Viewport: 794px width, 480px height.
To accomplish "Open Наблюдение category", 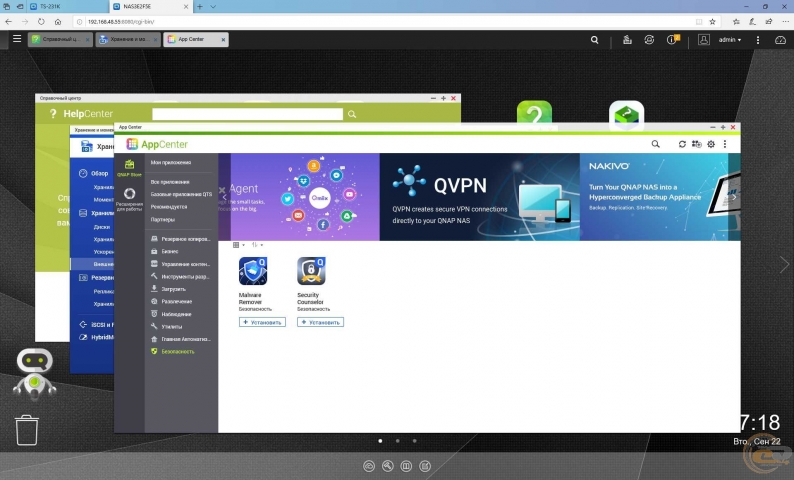I will [171, 314].
